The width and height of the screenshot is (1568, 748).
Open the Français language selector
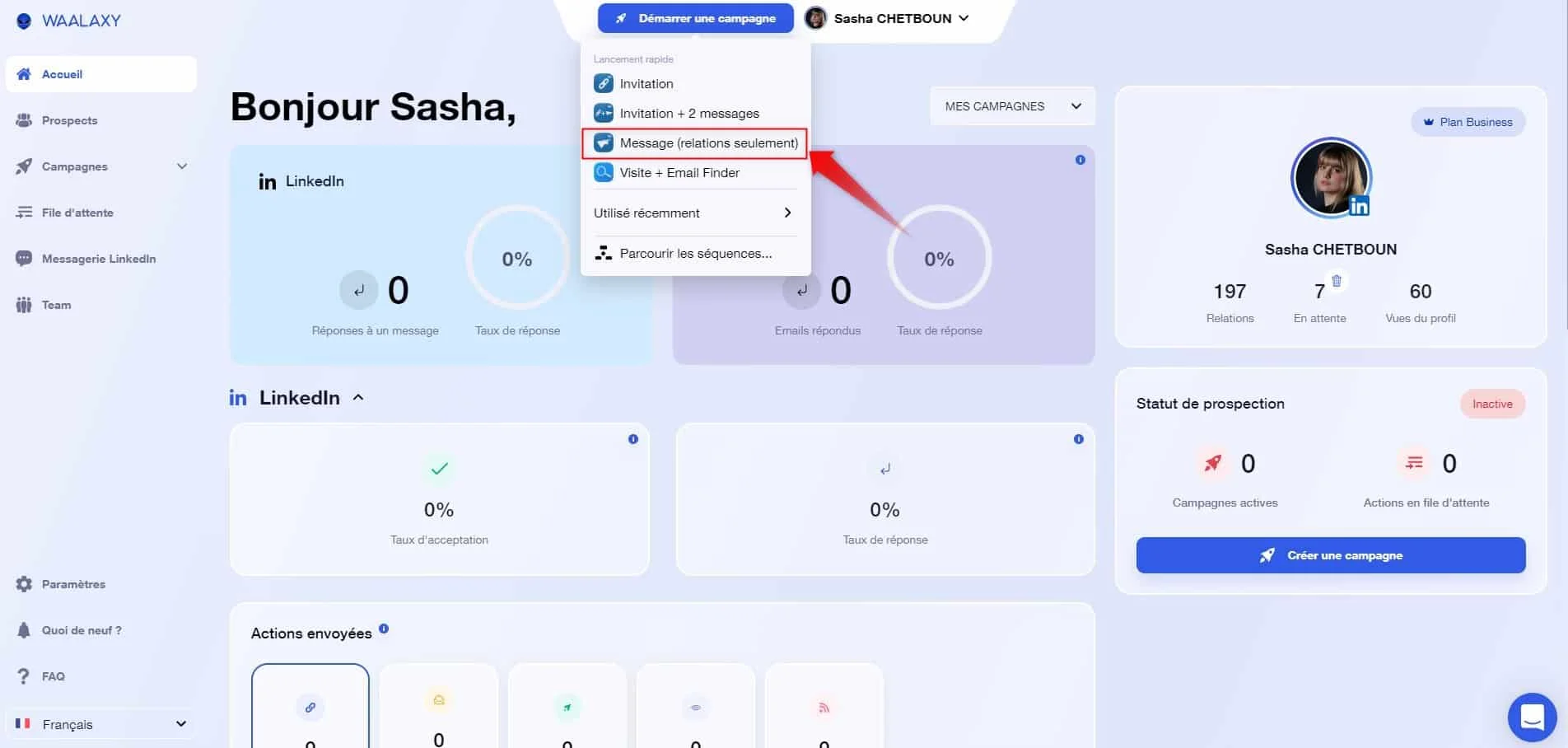pos(100,724)
